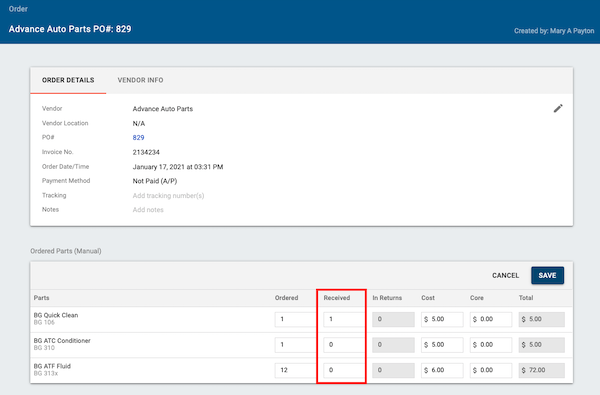This screenshot has width=600, height=395.
Task: Select the Order Details tab
Action: click(x=68, y=80)
